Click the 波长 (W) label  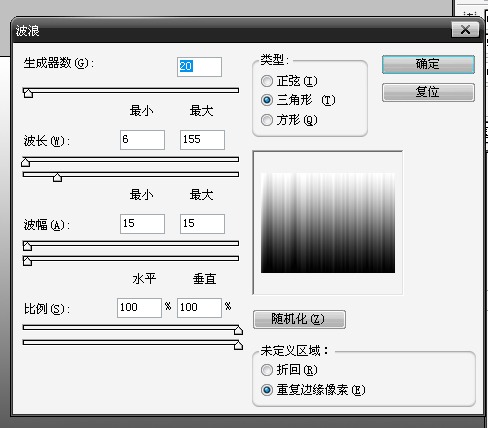coord(47,141)
